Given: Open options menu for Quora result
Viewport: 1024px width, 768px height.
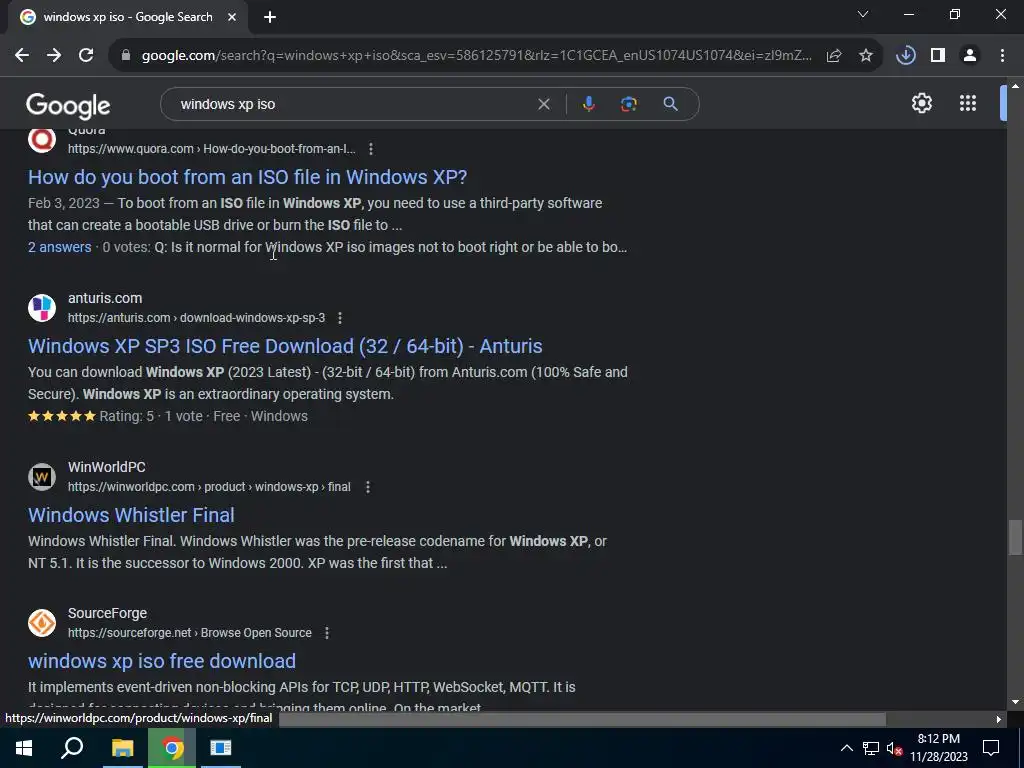Looking at the screenshot, I should point(371,149).
